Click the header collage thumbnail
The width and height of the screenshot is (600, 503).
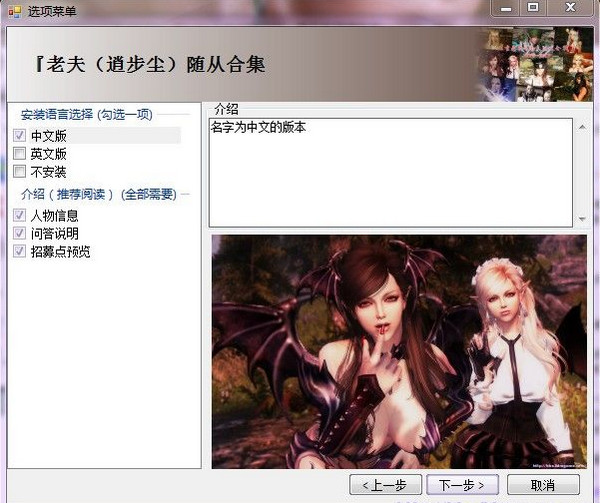(x=535, y=64)
